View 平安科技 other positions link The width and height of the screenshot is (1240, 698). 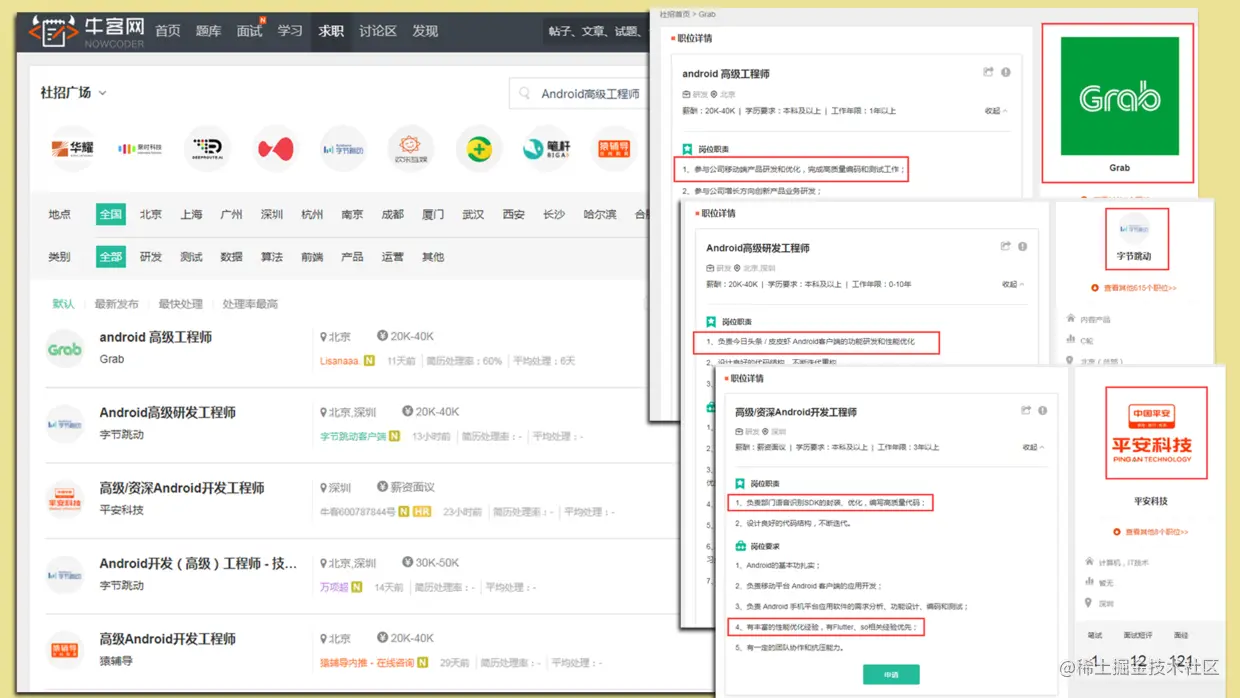click(x=1150, y=532)
